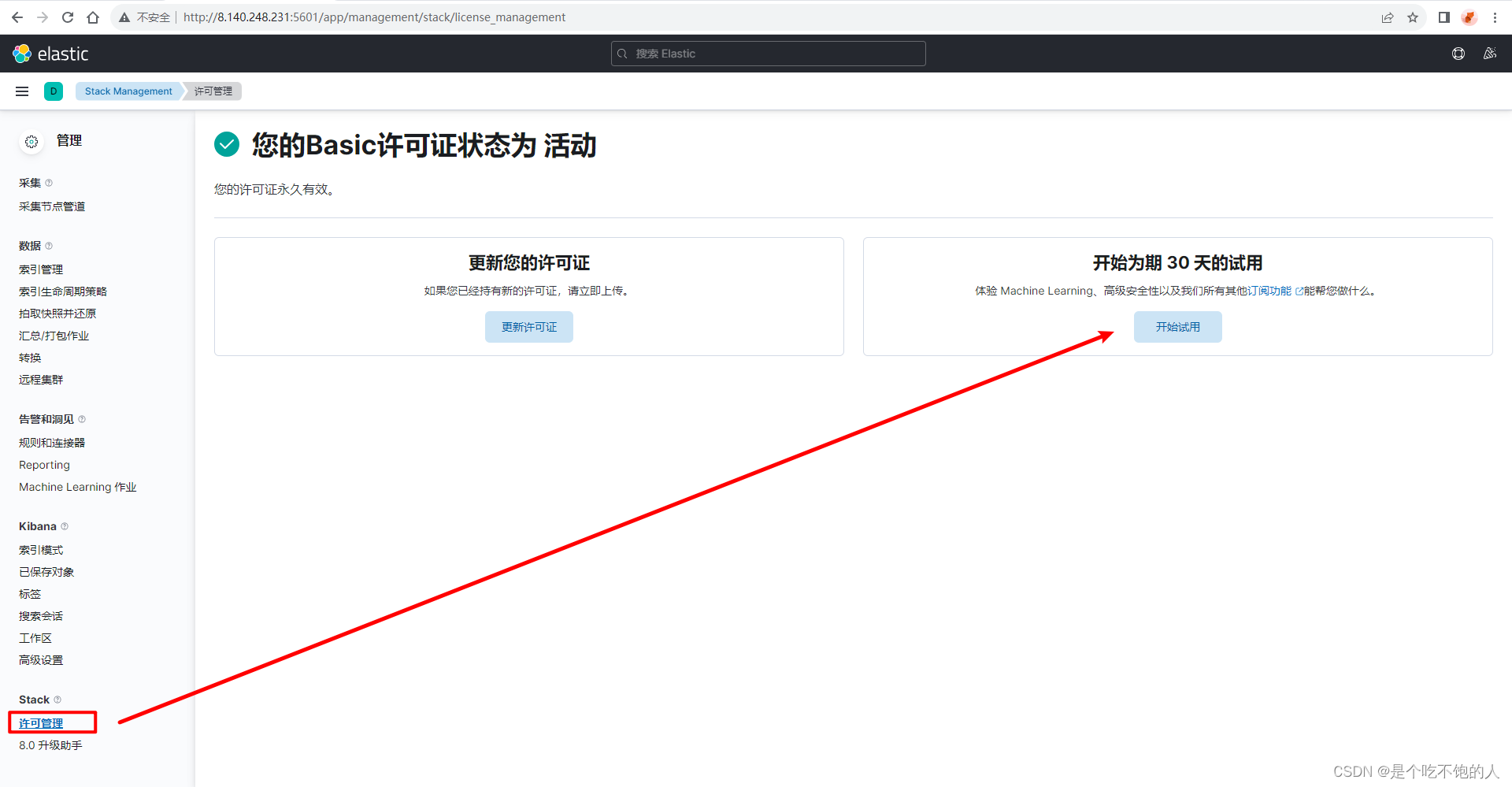
Task: Open 已保存对象 in sidebar
Action: (46, 572)
